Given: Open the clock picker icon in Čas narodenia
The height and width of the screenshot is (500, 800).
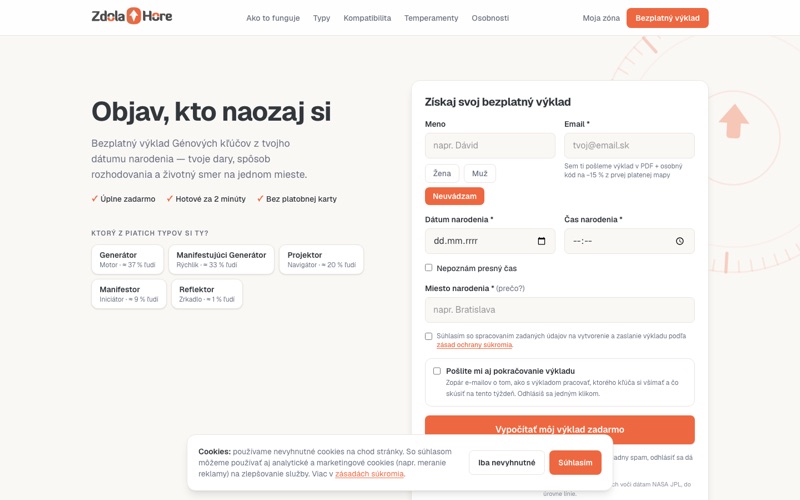Looking at the screenshot, I should (x=680, y=241).
